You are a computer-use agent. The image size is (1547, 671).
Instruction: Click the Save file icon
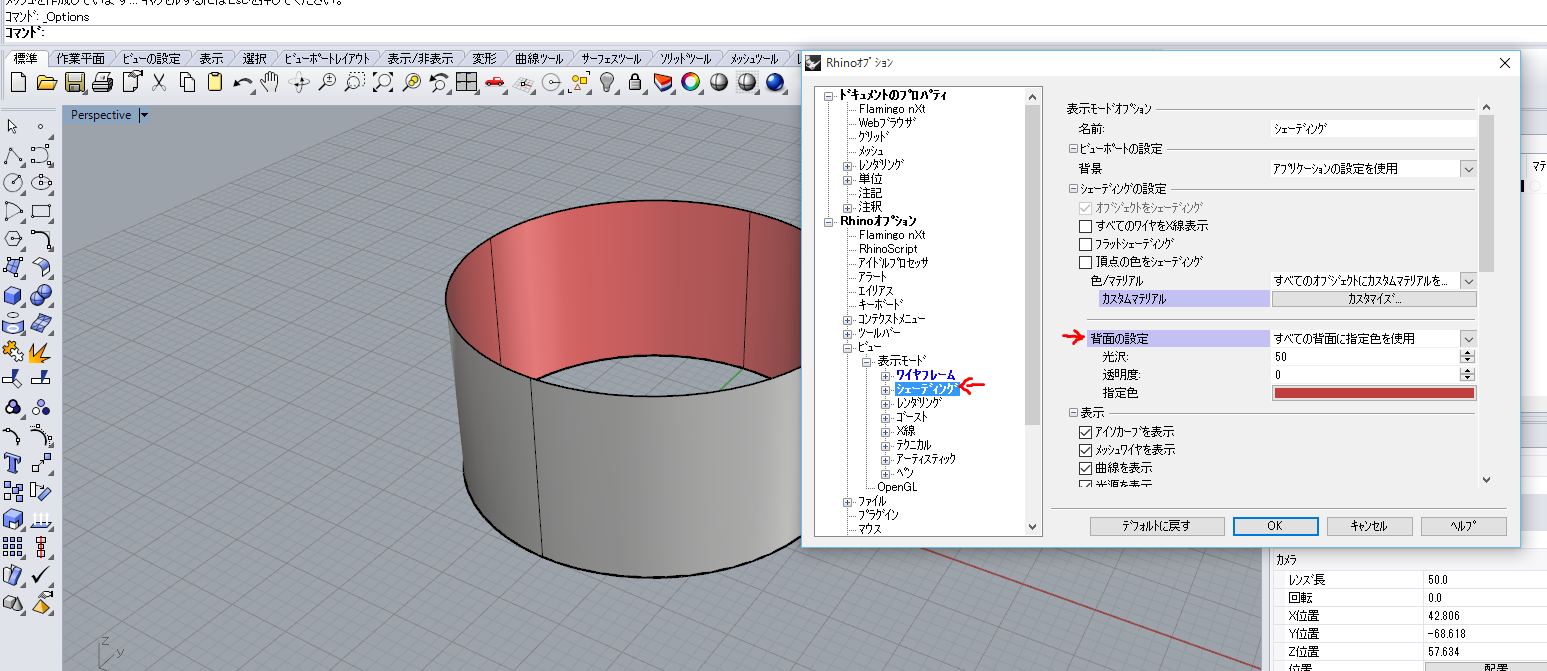(x=74, y=82)
